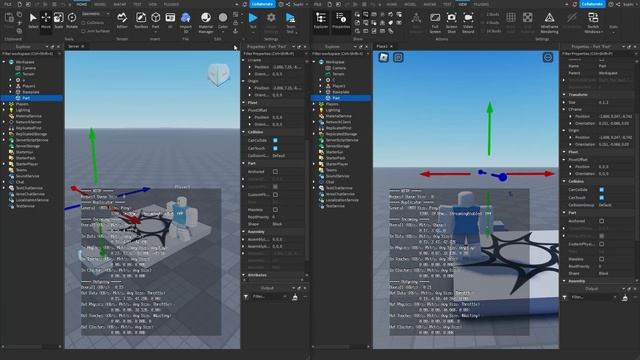Choose the Select tool in left window
The image size is (640, 360).
33,20
